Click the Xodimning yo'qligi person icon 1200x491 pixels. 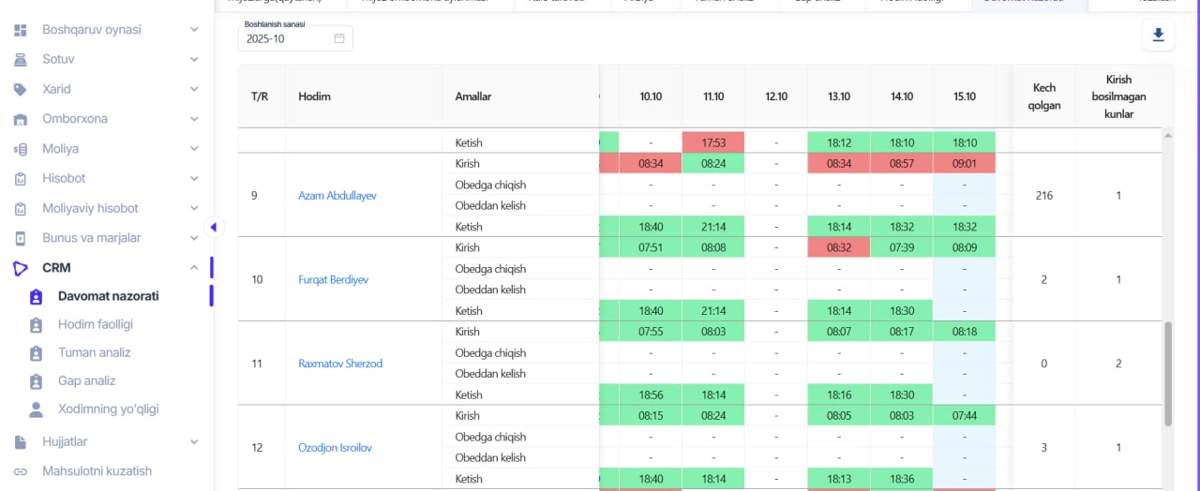point(36,409)
